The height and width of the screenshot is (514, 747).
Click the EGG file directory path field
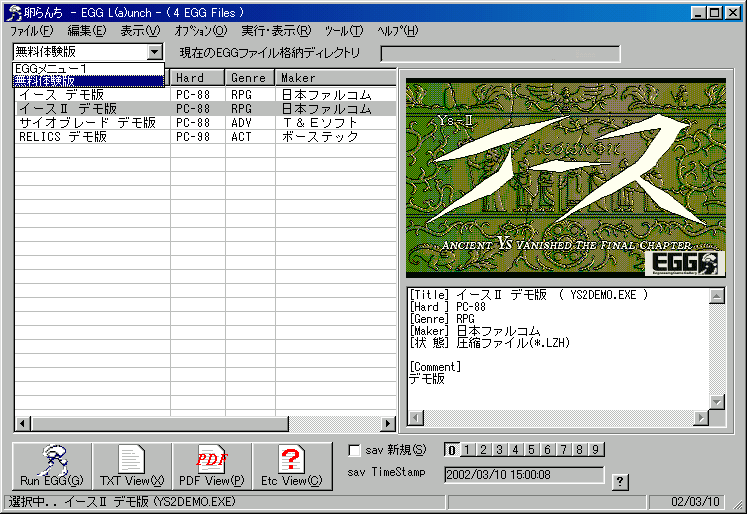[x=500, y=54]
